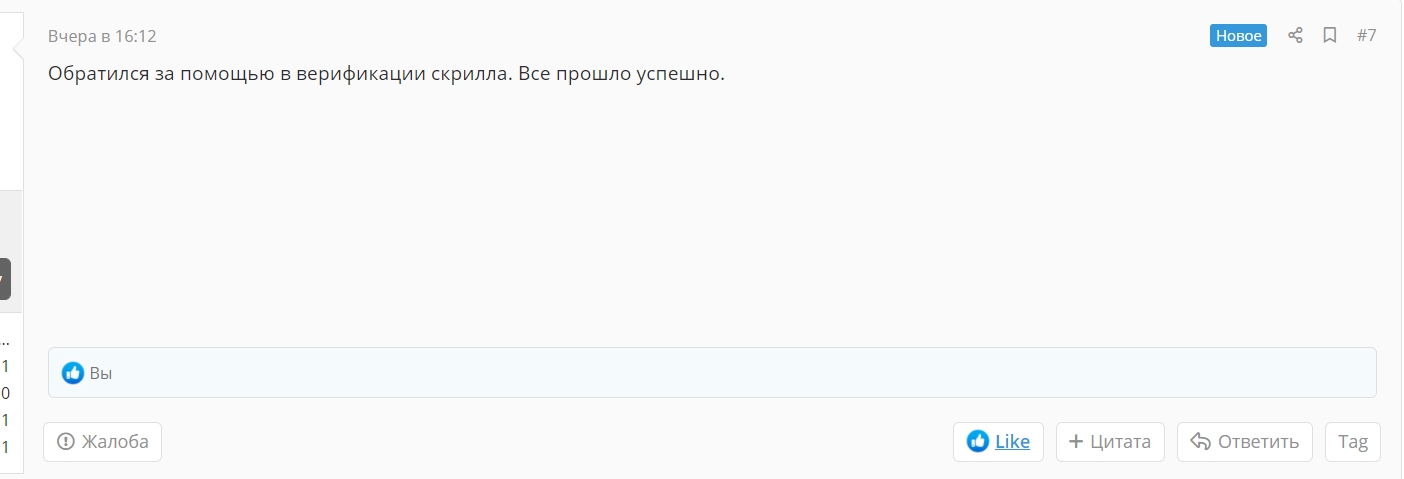Click the exclamation icon in the Жалоба button
1404x479 pixels.
click(x=66, y=441)
